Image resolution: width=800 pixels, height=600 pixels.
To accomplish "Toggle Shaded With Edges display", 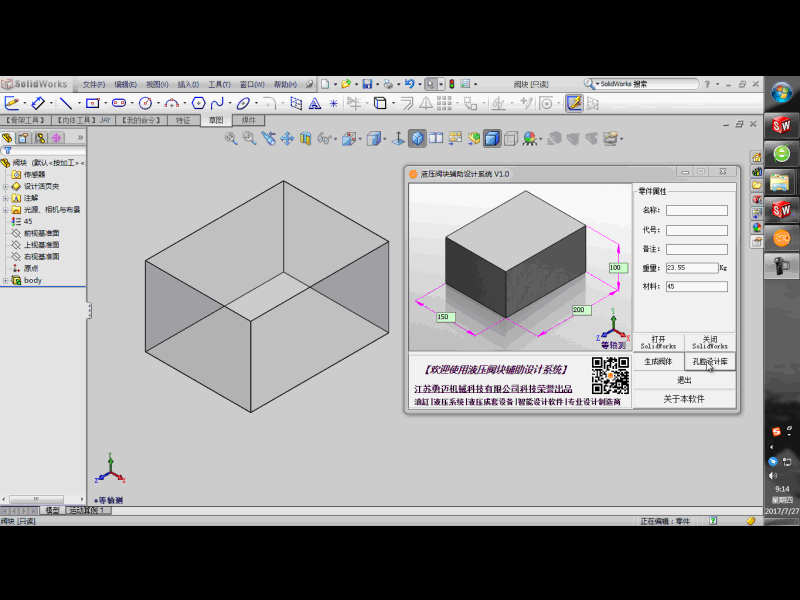I will coord(492,138).
